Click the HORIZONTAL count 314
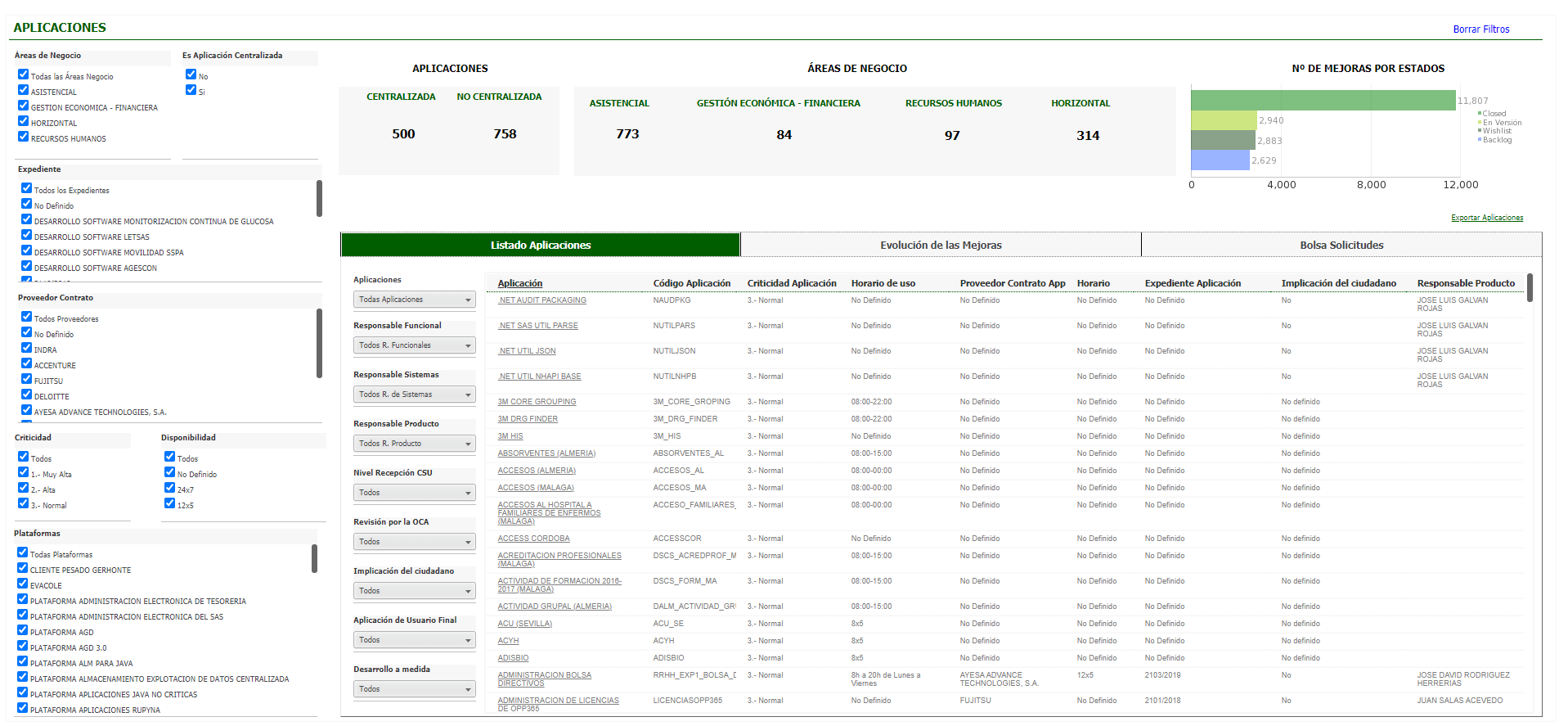 [1088, 136]
